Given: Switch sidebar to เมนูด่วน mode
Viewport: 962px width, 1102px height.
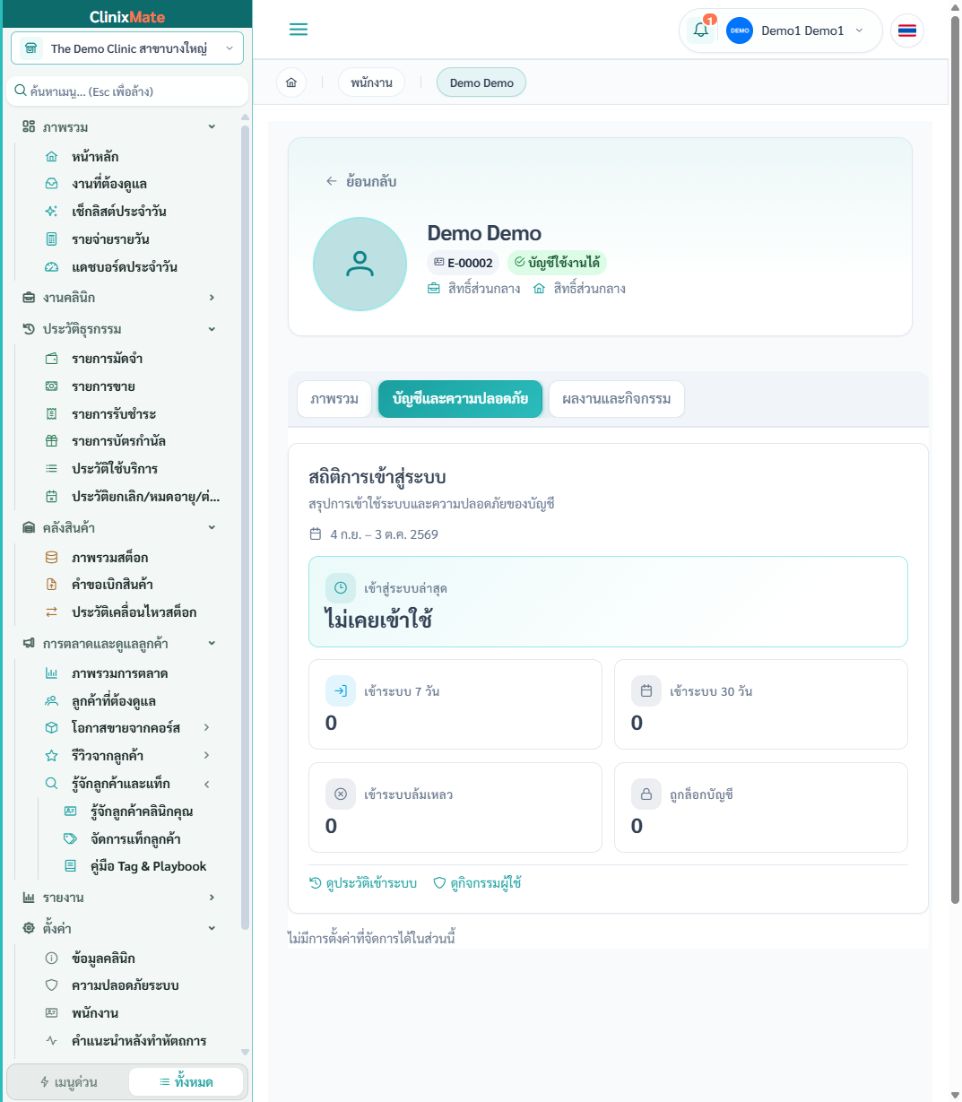Looking at the screenshot, I should pos(69,1082).
